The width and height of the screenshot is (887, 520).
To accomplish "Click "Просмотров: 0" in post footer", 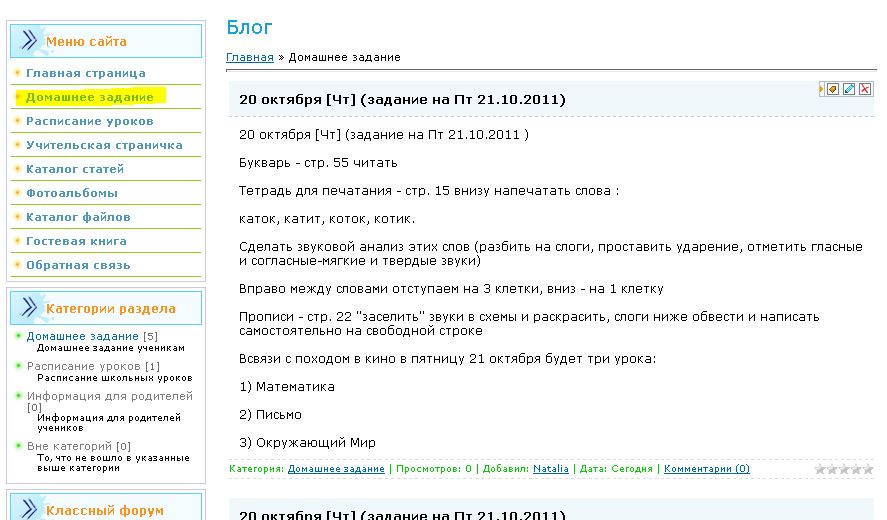I will point(433,469).
